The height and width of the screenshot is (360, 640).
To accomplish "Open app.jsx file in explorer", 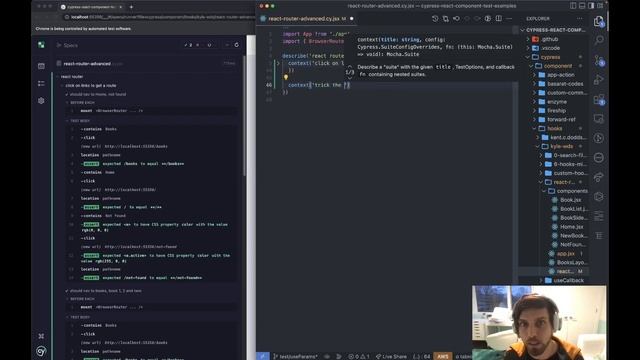I will click(x=566, y=254).
